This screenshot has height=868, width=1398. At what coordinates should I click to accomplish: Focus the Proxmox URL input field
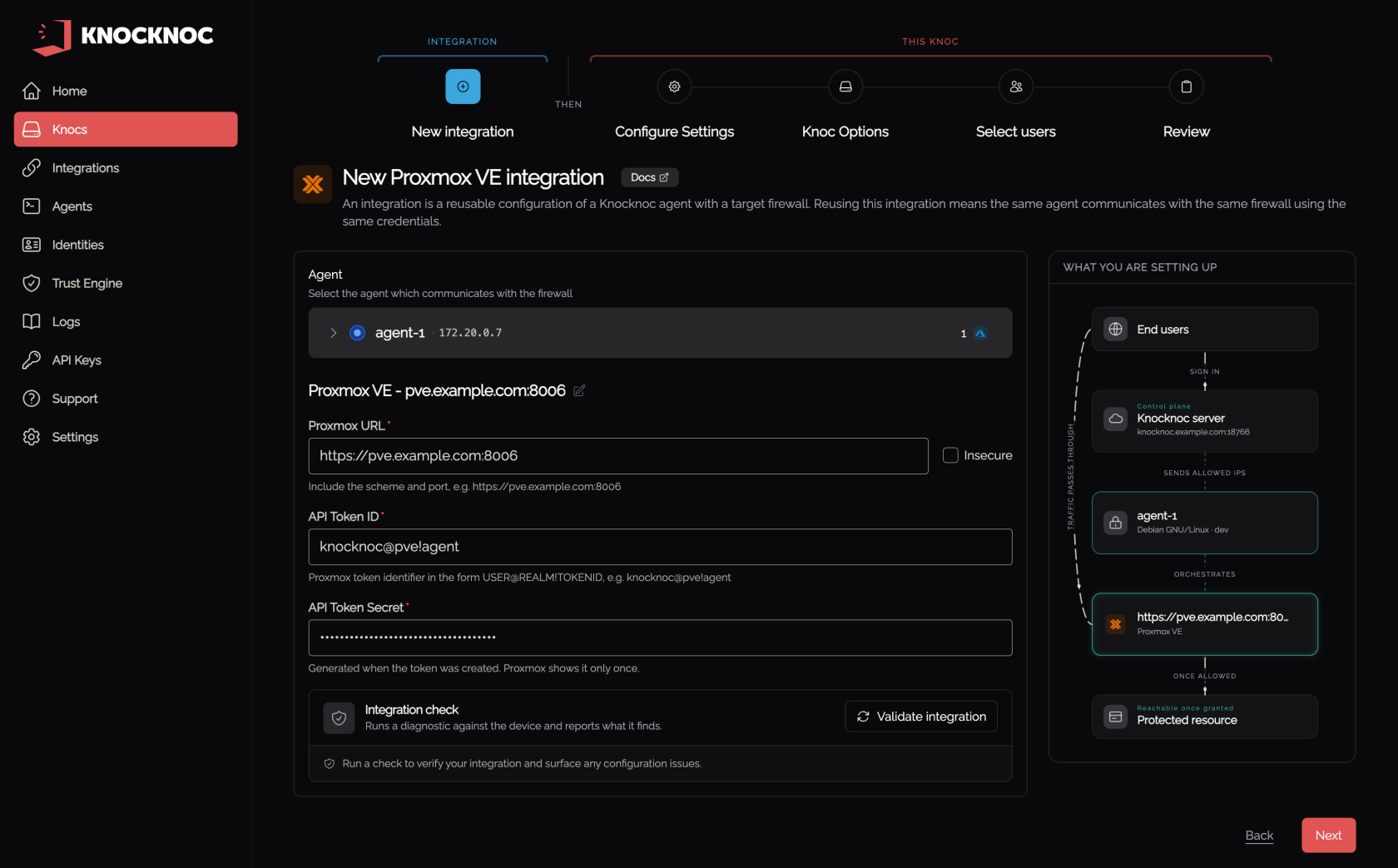(618, 456)
